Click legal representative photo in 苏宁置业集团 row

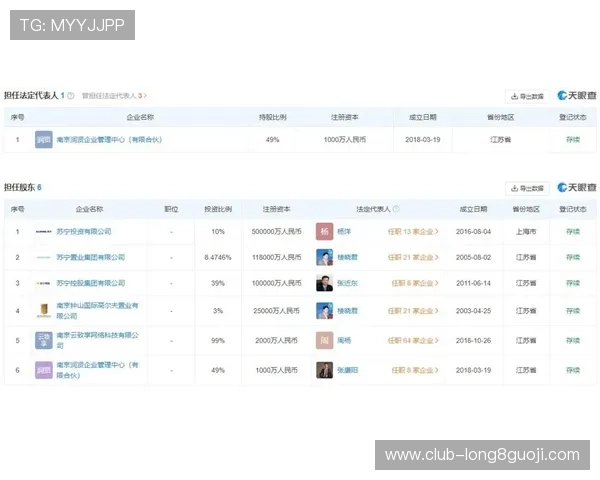[x=324, y=257]
